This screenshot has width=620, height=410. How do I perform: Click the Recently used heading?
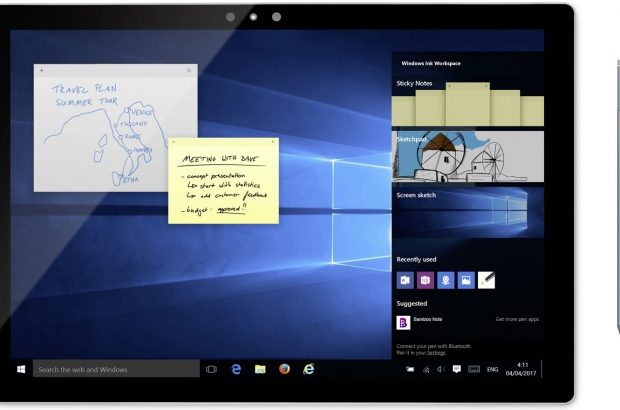pos(416,259)
